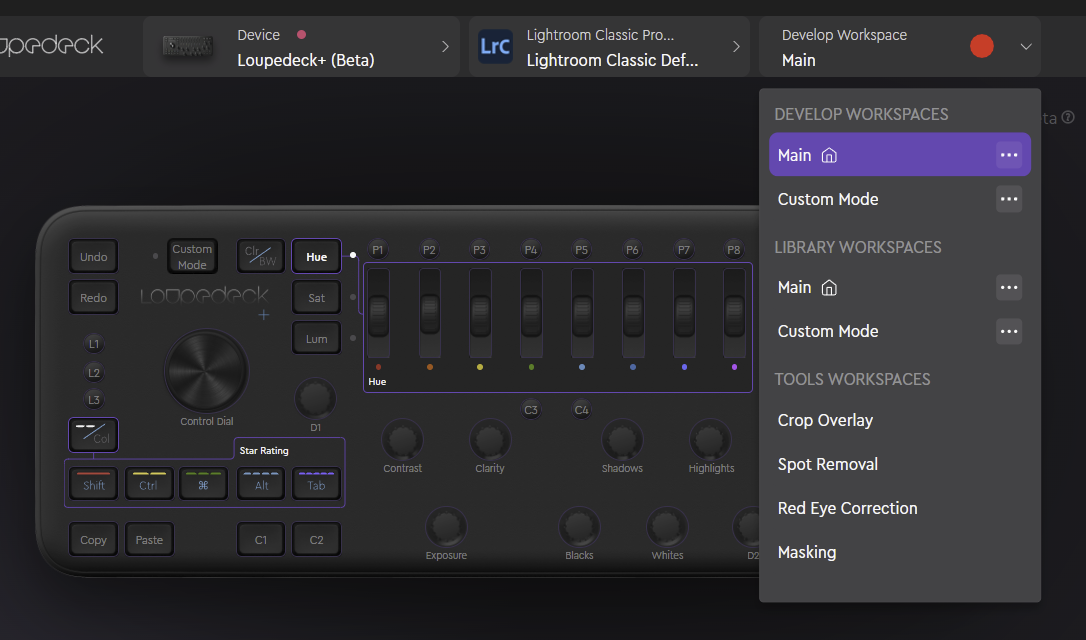Open three-dot menu for Library Main workspace
The width and height of the screenshot is (1086, 640).
click(x=1008, y=287)
